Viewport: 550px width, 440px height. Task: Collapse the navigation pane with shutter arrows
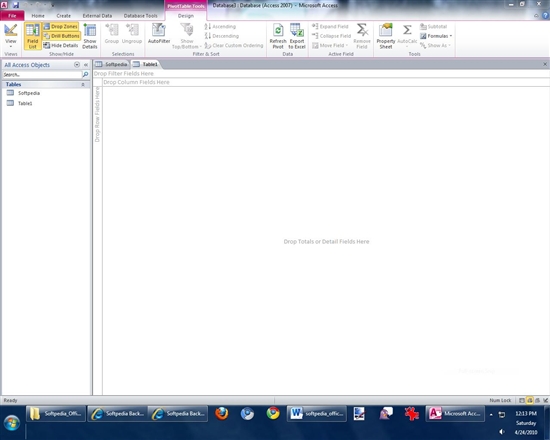[86, 65]
